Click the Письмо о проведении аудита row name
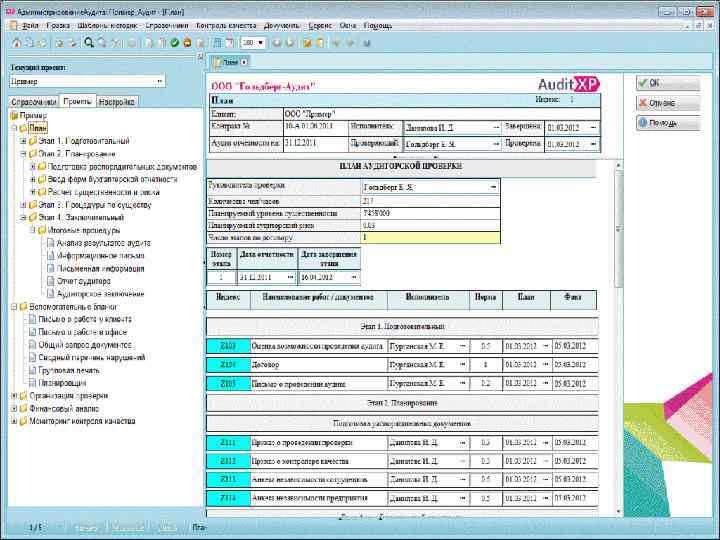This screenshot has height=540, width=720. click(298, 384)
